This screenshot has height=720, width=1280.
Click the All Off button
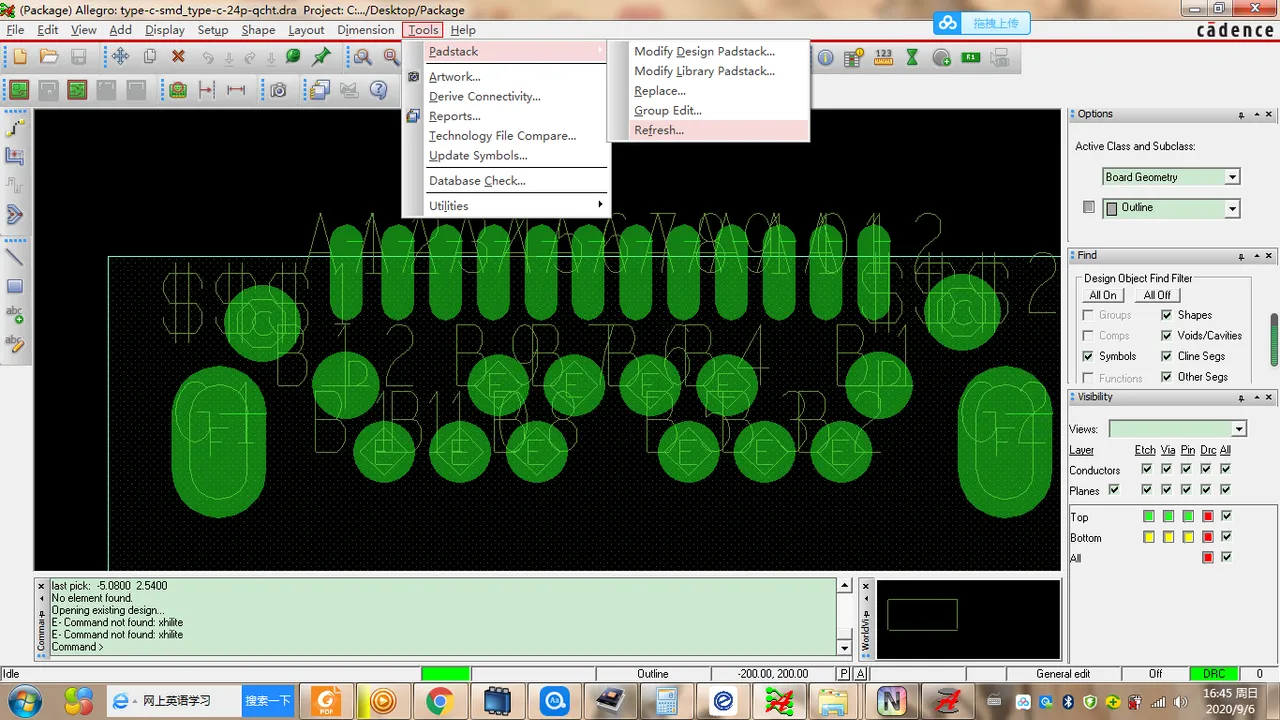click(x=1157, y=295)
